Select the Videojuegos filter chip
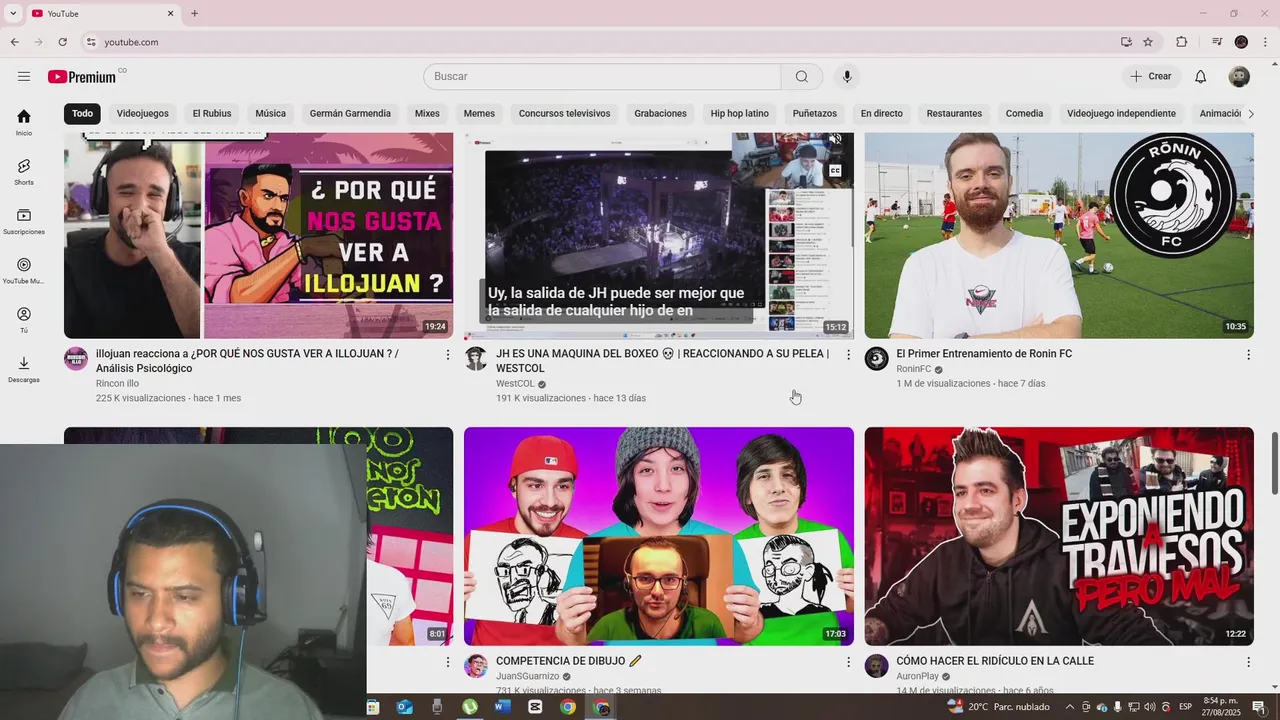 pos(142,114)
